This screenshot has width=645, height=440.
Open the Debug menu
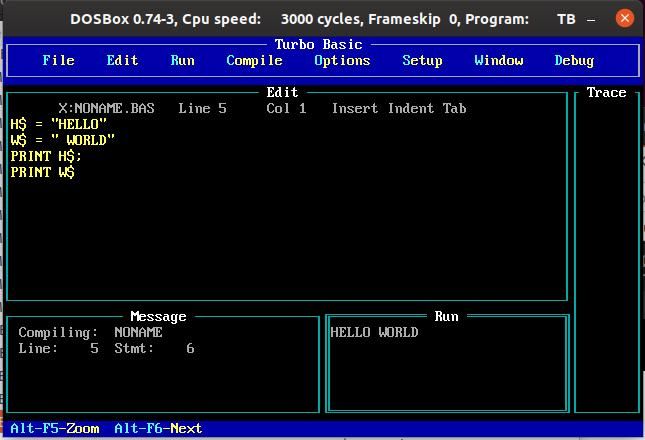click(x=574, y=61)
